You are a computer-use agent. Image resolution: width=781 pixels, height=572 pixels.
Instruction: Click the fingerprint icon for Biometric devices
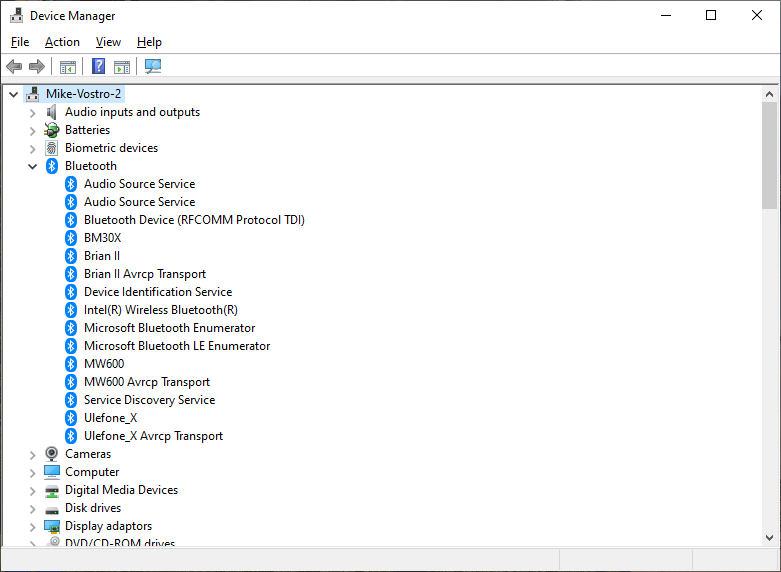click(x=51, y=148)
